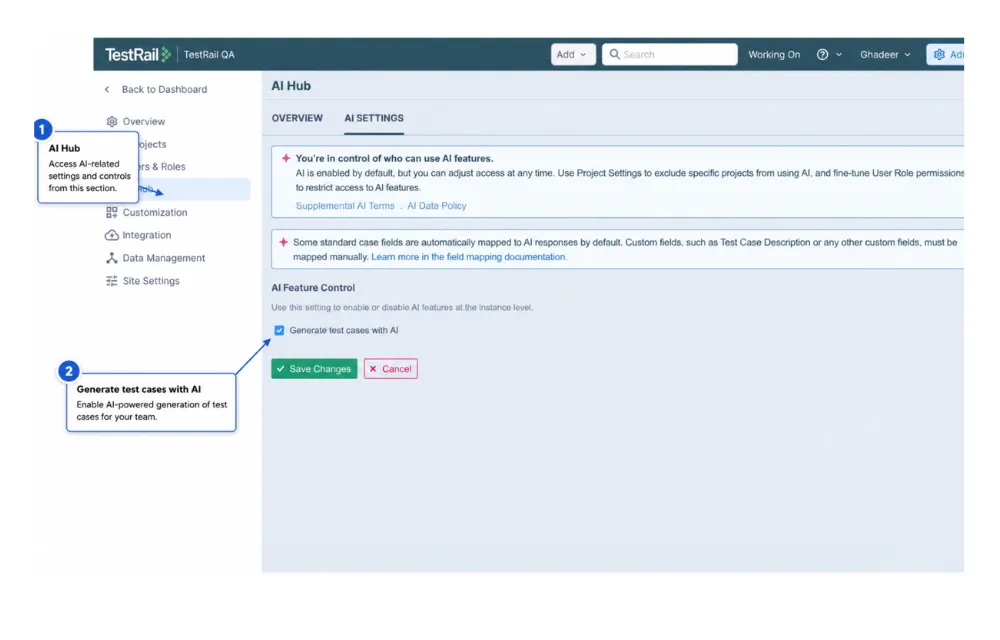Click the TestRail logo

tap(138, 55)
